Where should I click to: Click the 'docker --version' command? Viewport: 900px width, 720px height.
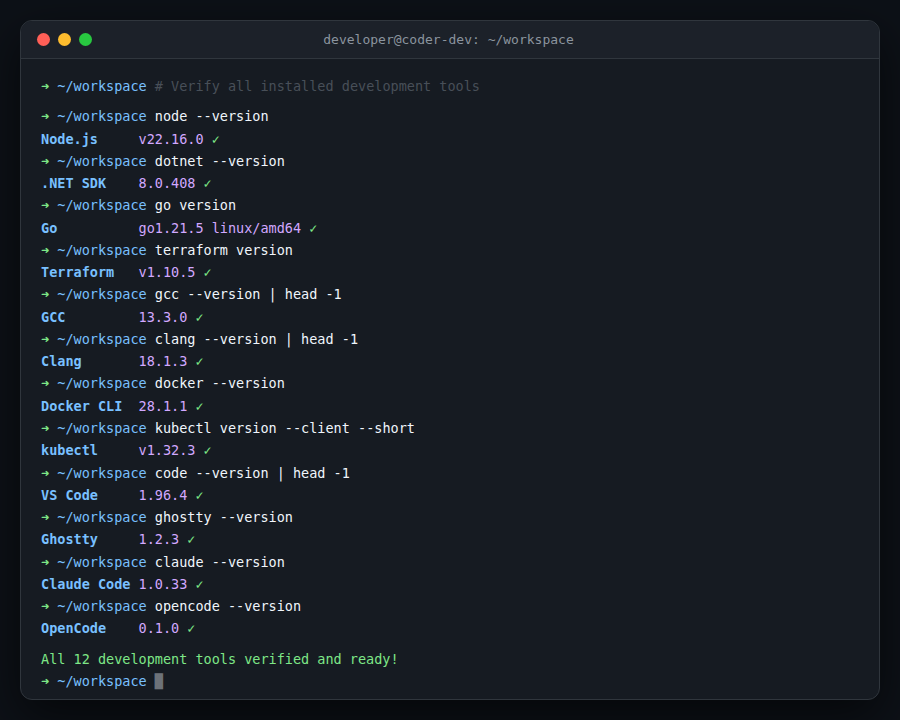220,384
